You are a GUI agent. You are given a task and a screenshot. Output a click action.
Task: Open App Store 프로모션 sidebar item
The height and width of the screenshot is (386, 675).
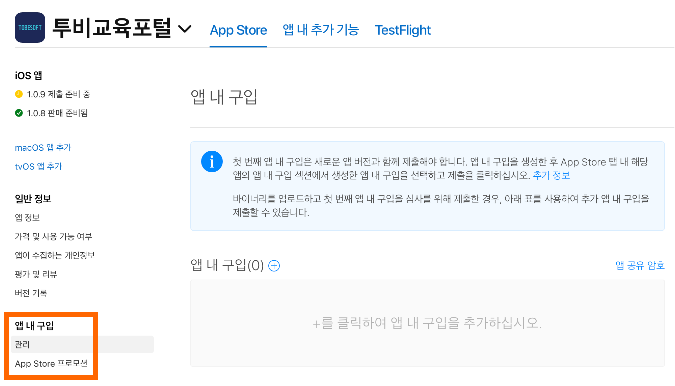click(51, 364)
